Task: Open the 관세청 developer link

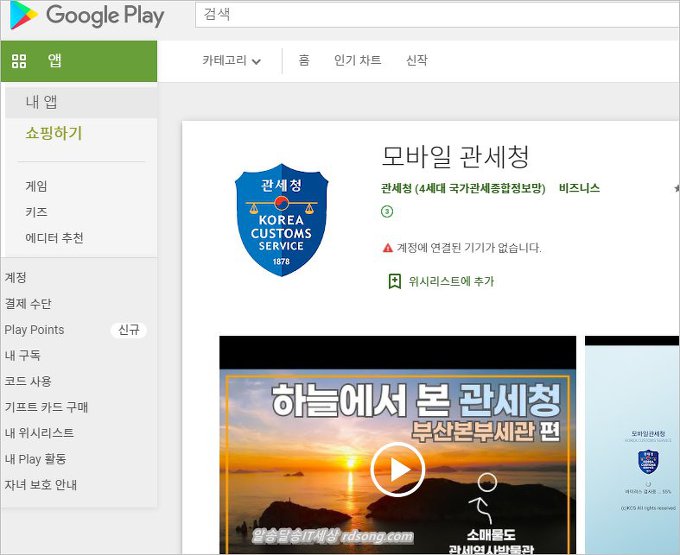Action: click(462, 188)
